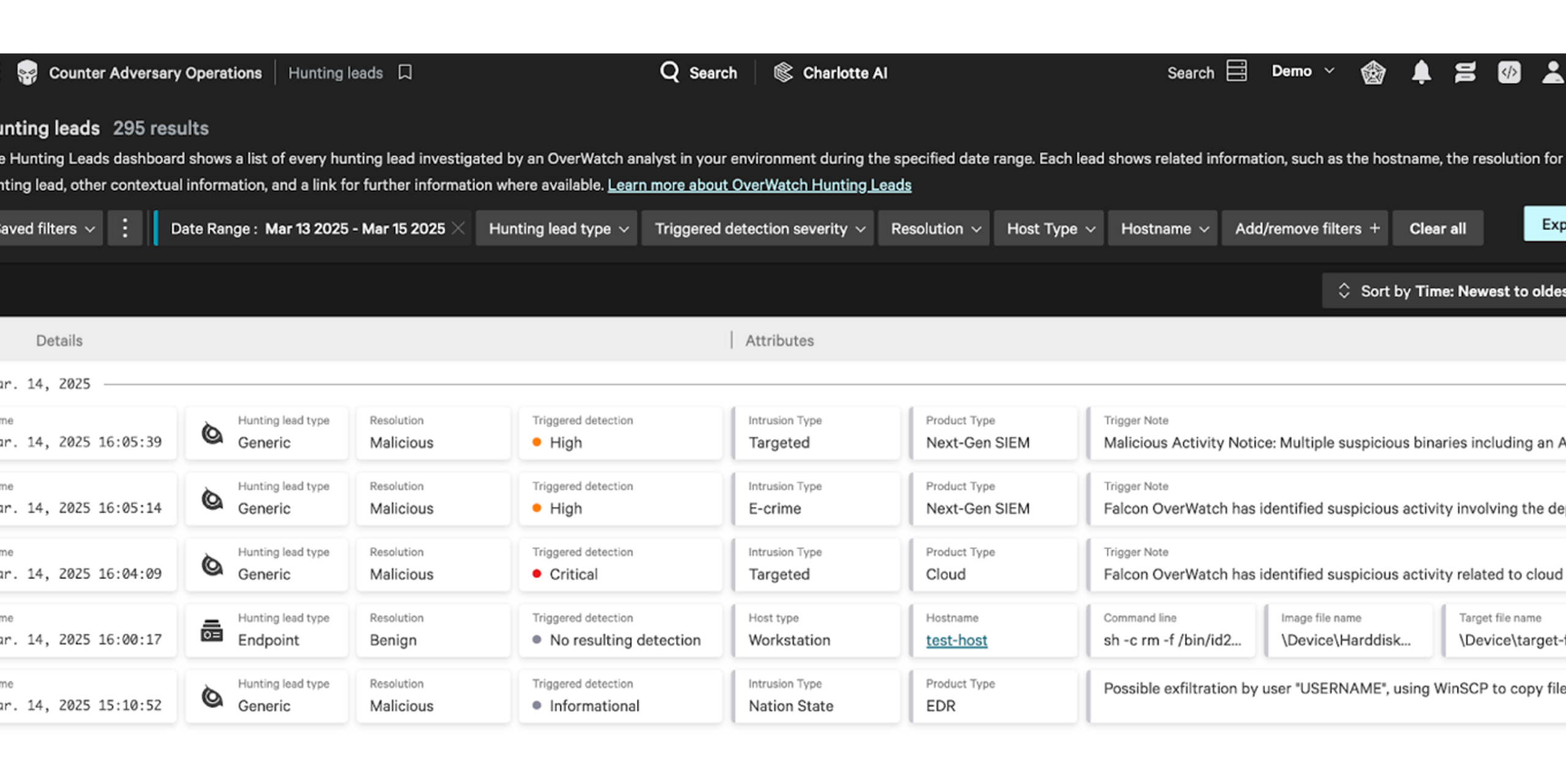Change sort order by Time
The width and height of the screenshot is (1566, 784).
[x=1450, y=291]
